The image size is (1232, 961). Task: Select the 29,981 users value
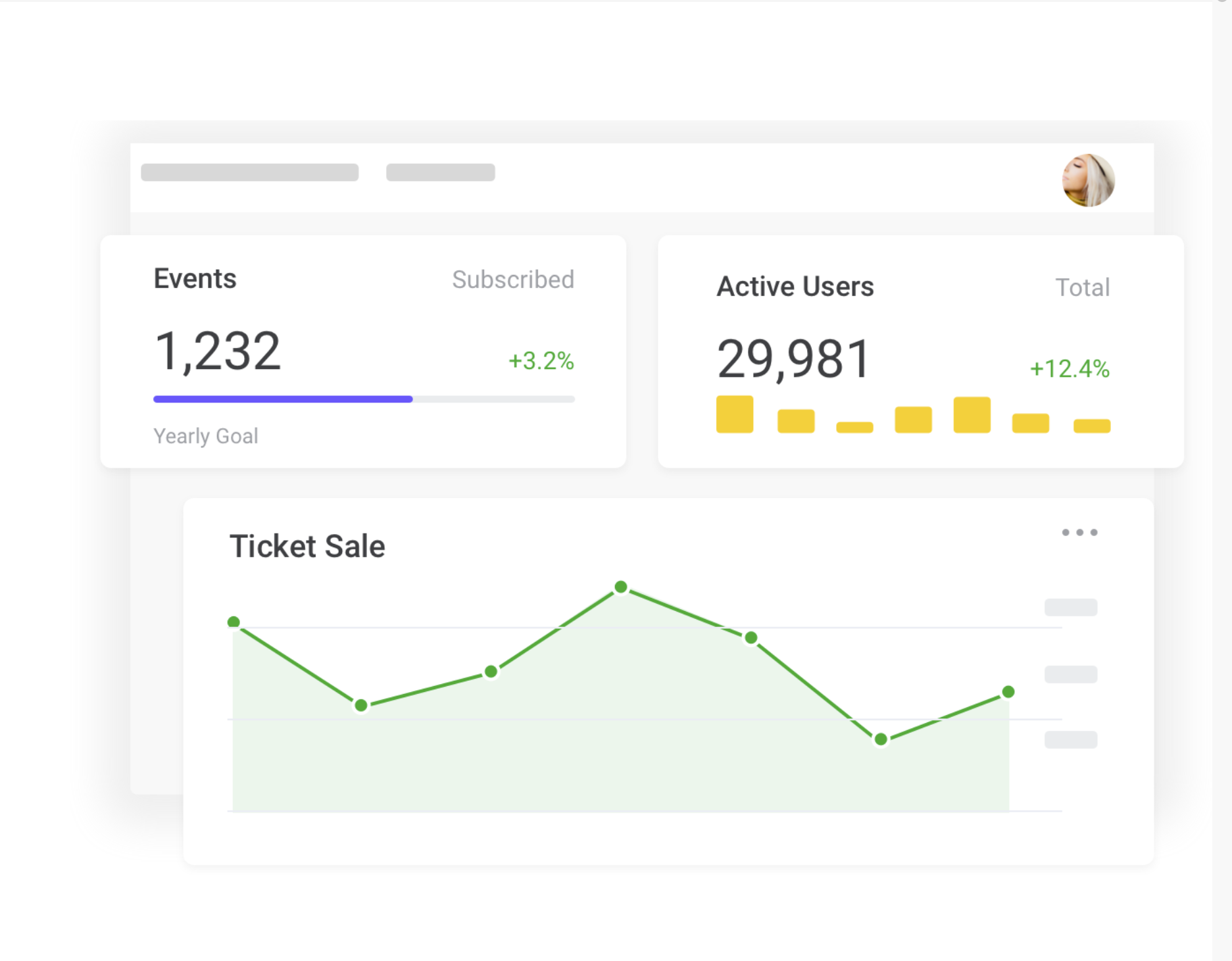click(x=794, y=359)
